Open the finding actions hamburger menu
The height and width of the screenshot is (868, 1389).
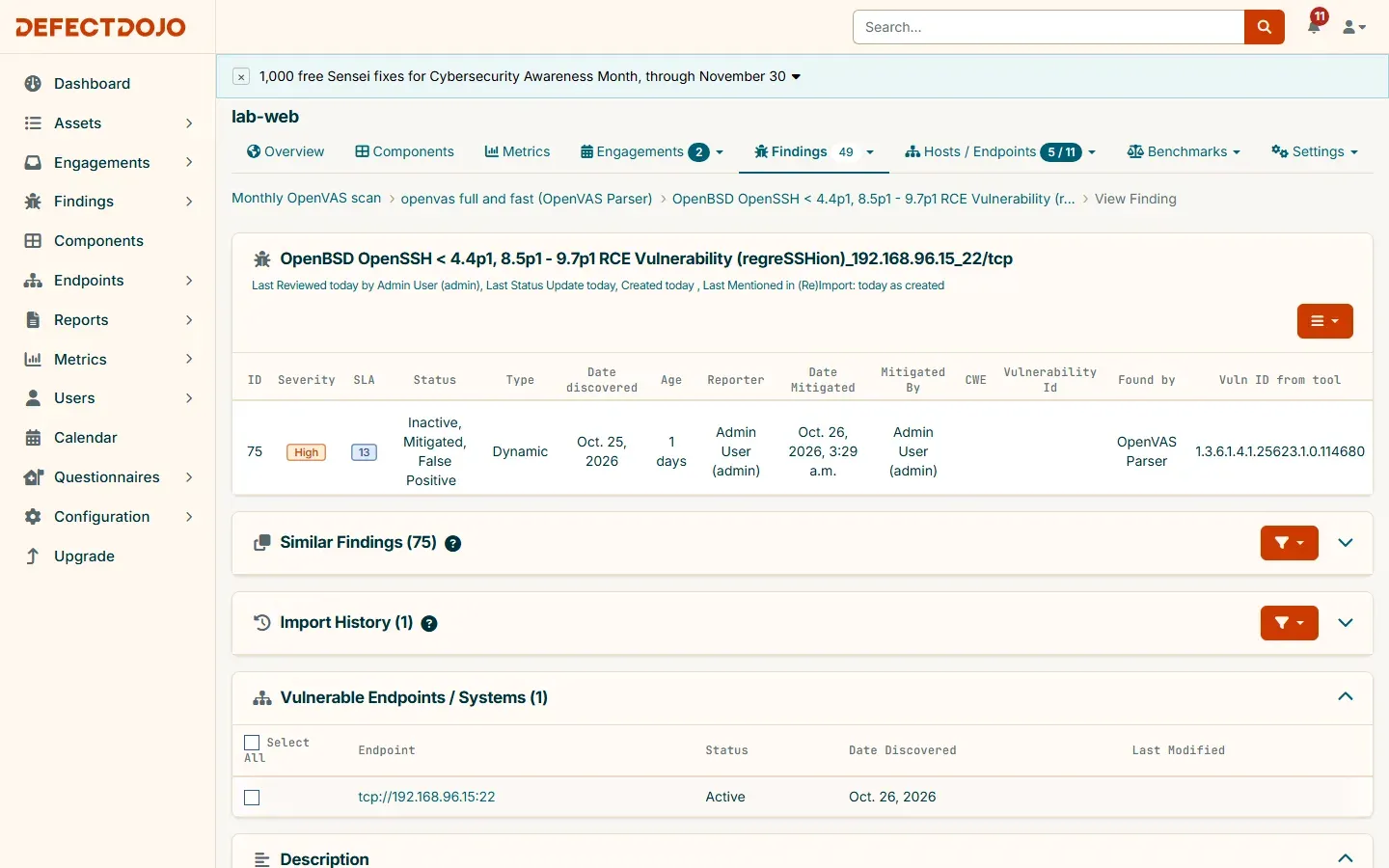point(1324,321)
